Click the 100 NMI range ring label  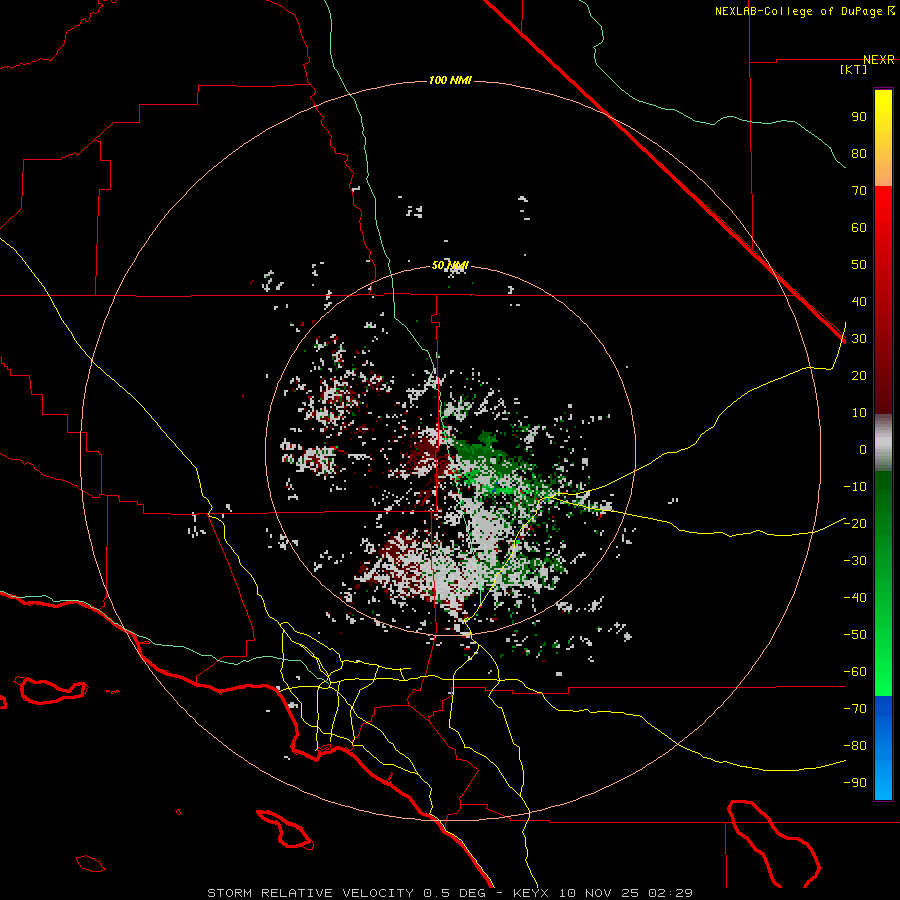450,80
